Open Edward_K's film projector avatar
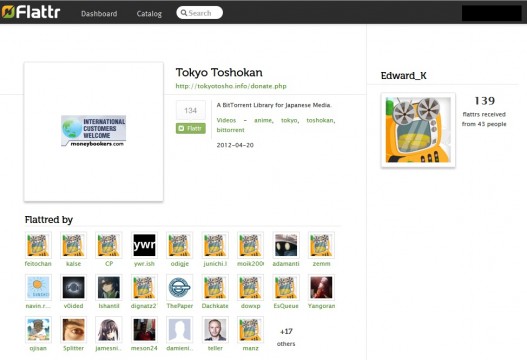This screenshot has height=360, width=527. click(418, 130)
